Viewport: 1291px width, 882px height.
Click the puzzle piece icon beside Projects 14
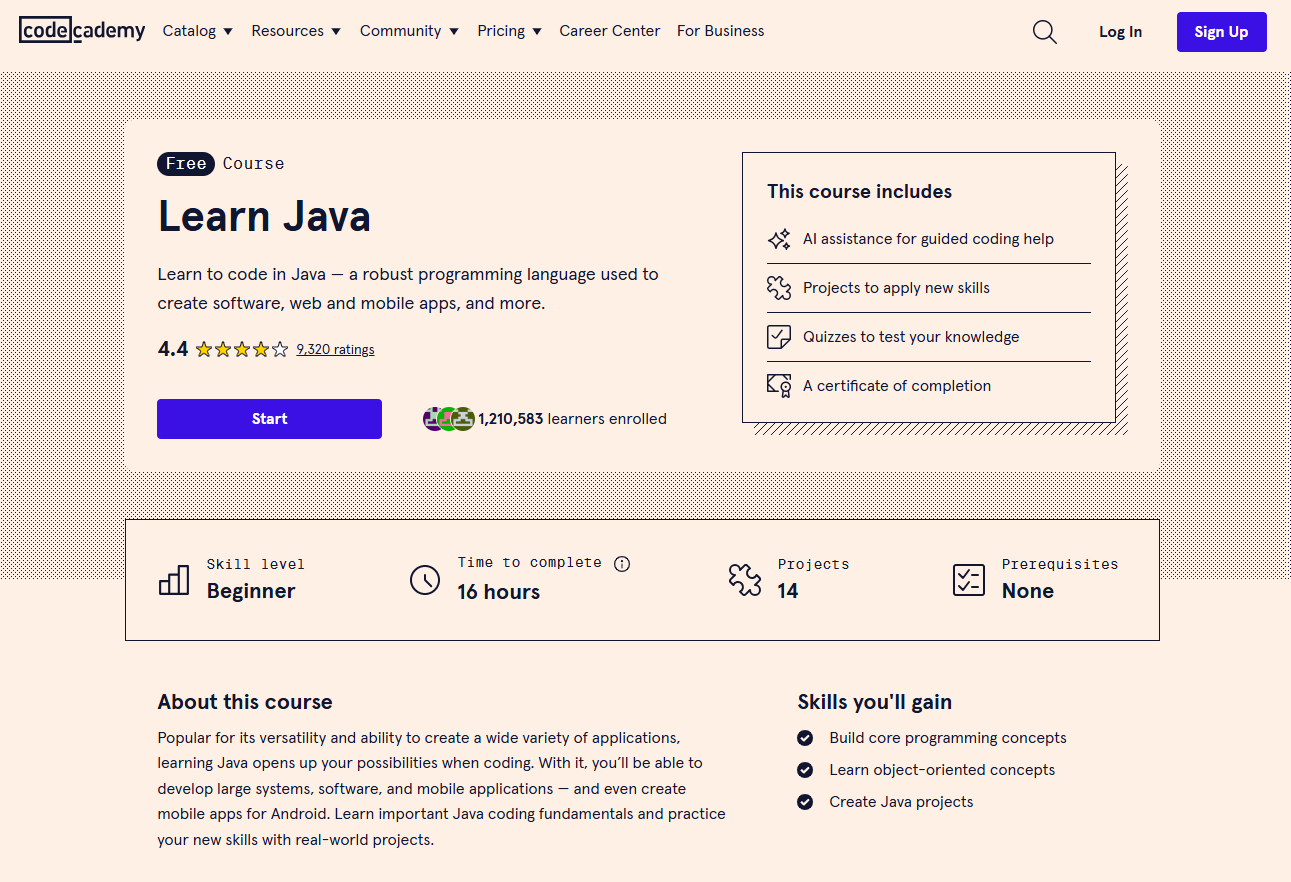click(x=745, y=579)
